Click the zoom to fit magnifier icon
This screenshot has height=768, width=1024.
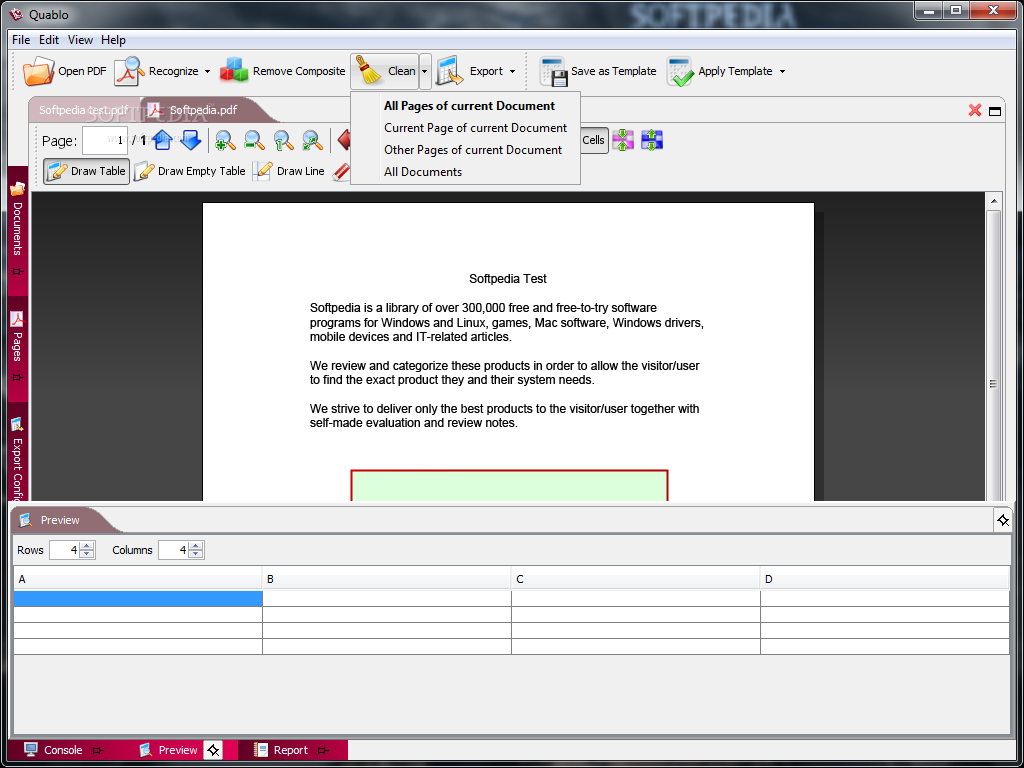(312, 140)
